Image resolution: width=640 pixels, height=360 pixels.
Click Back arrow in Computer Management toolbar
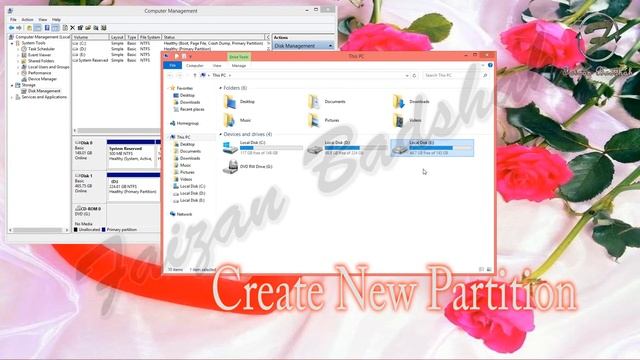(x=11, y=28)
